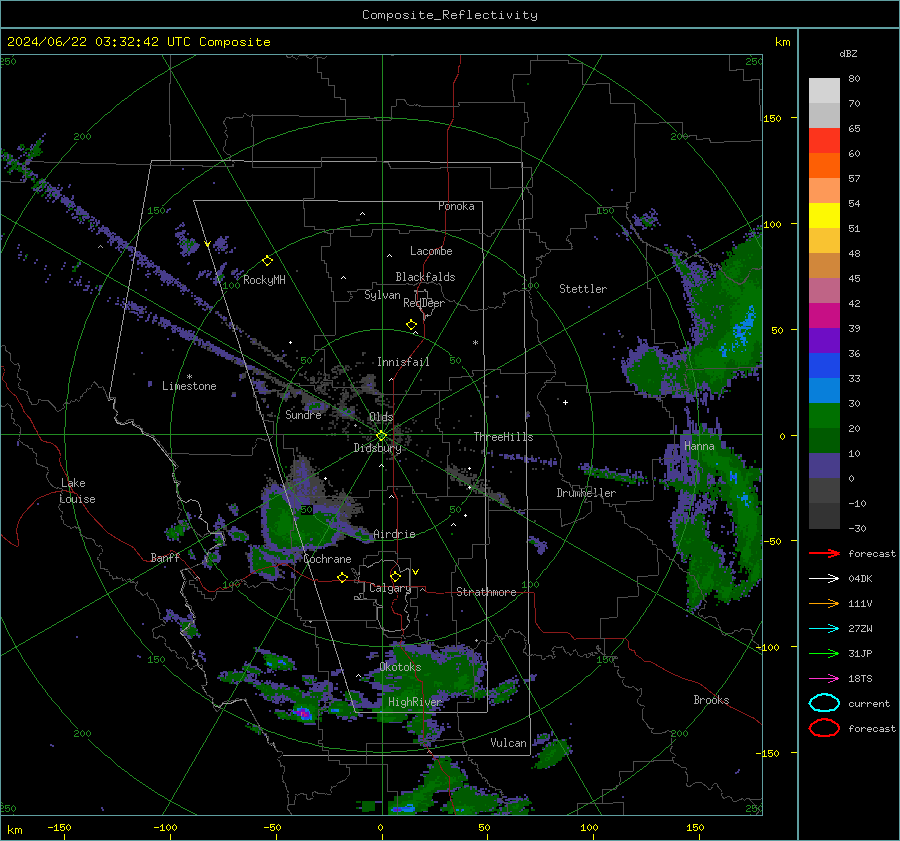900x841 pixels.
Task: Click the Vulcan label
Action: (508, 743)
